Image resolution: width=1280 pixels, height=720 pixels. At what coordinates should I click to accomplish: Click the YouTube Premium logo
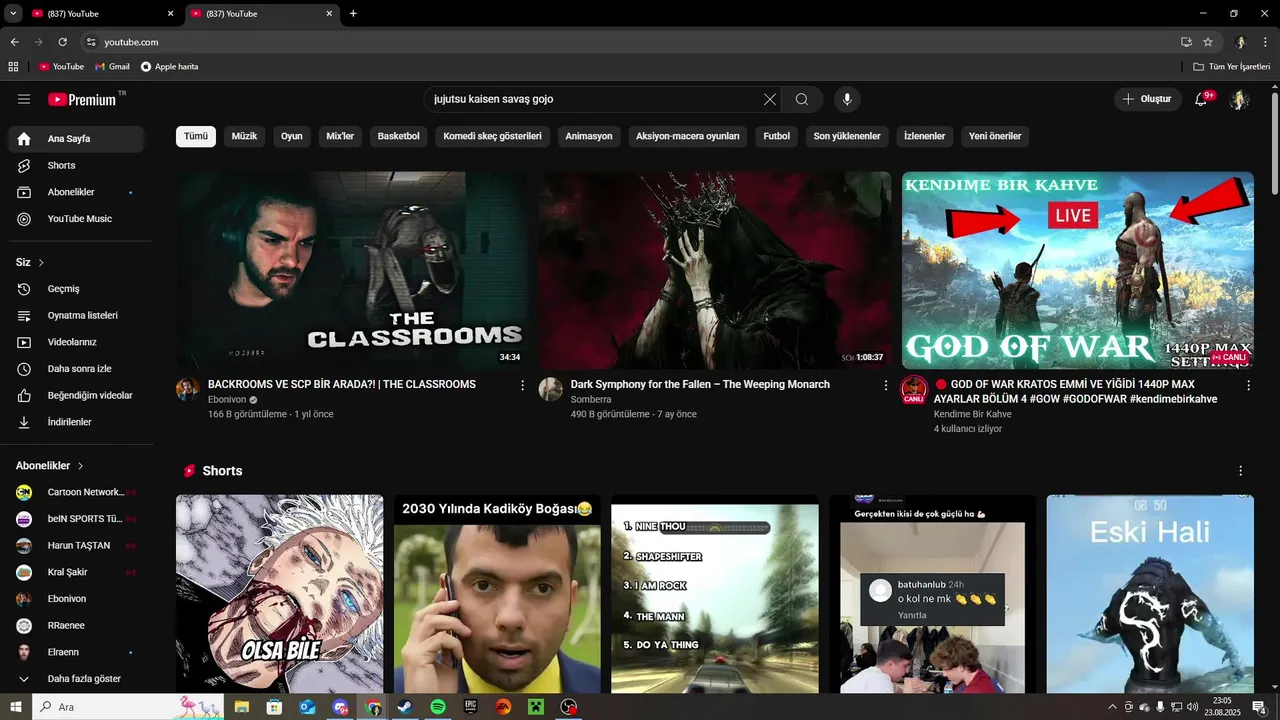pyautogui.click(x=83, y=99)
